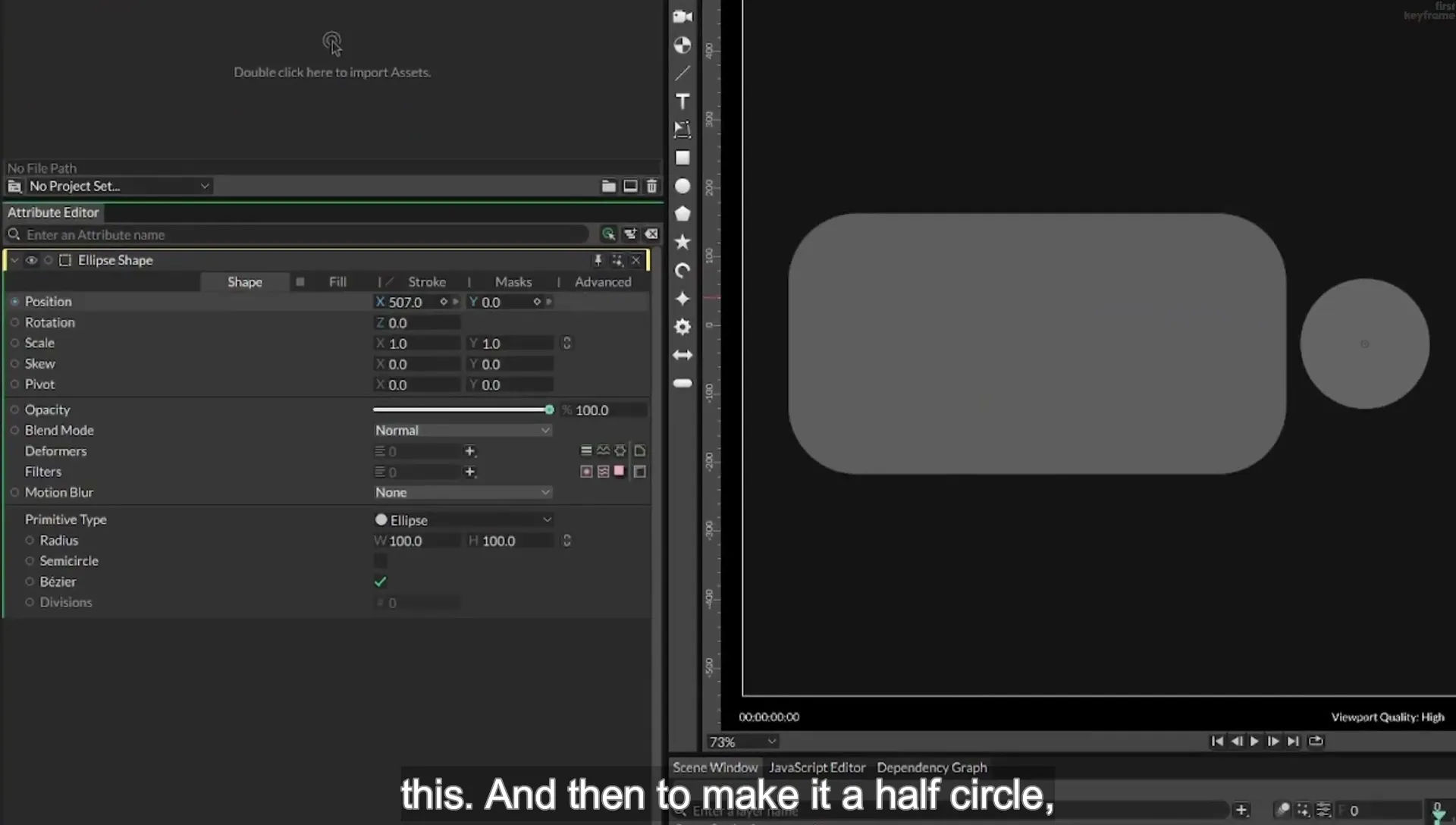Jump to the first frame
Viewport: 1456px width, 825px height.
coord(1217,742)
